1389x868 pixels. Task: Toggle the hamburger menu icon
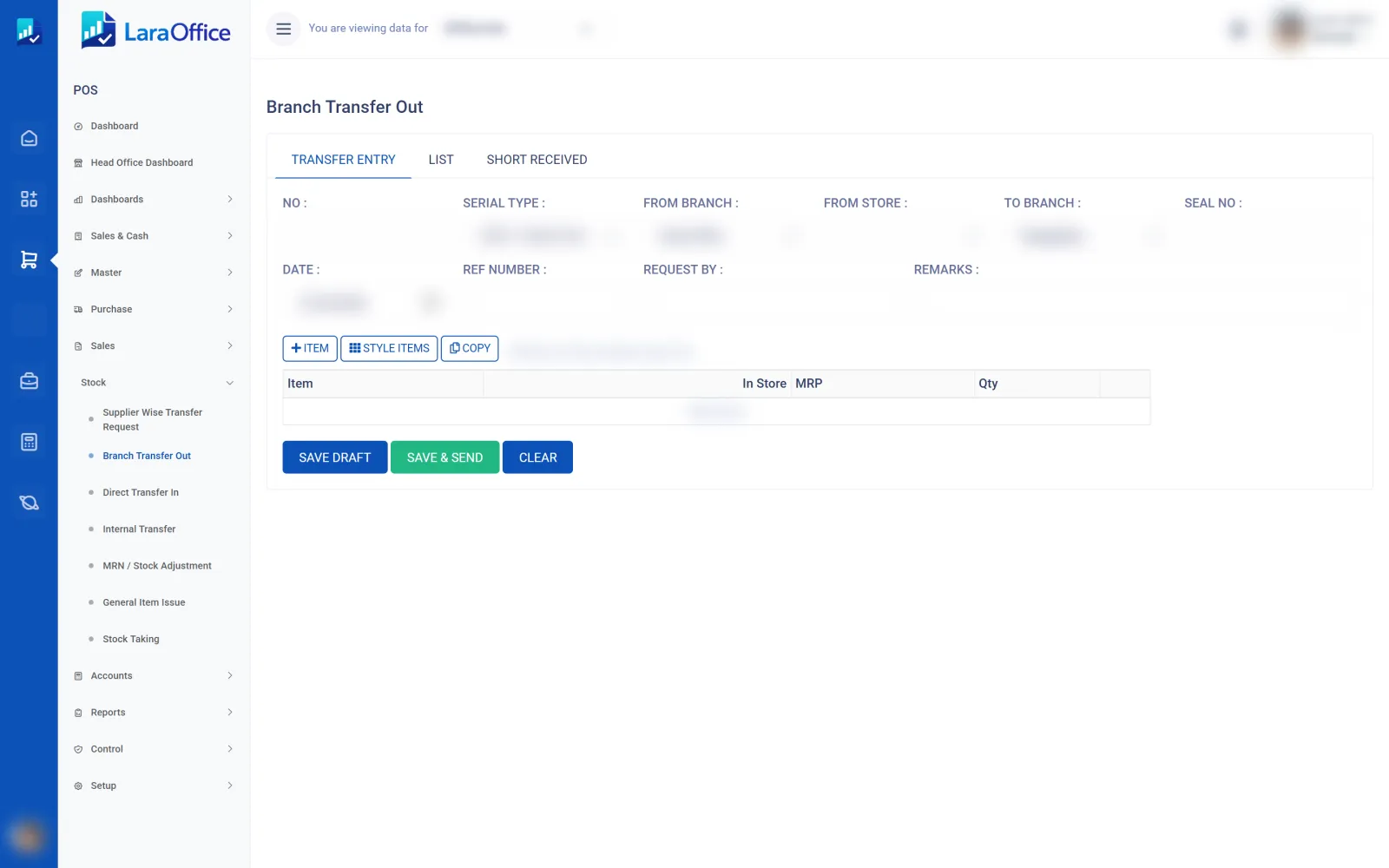pos(283,29)
